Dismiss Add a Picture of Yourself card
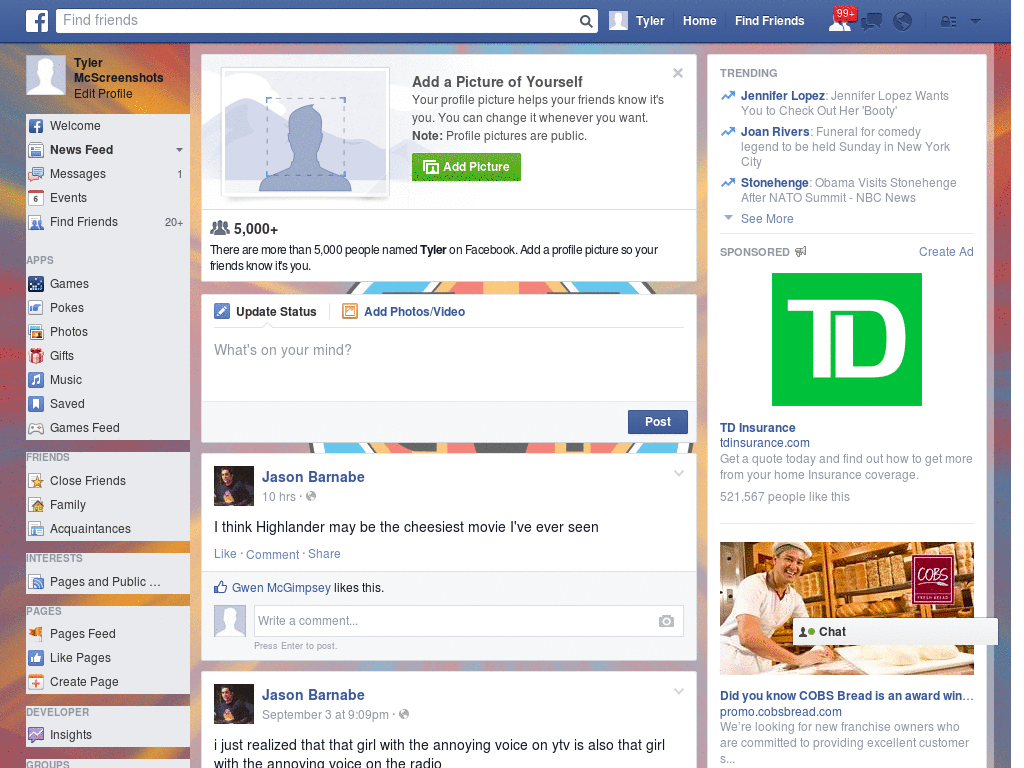The image size is (1024, 768). pyautogui.click(x=678, y=73)
